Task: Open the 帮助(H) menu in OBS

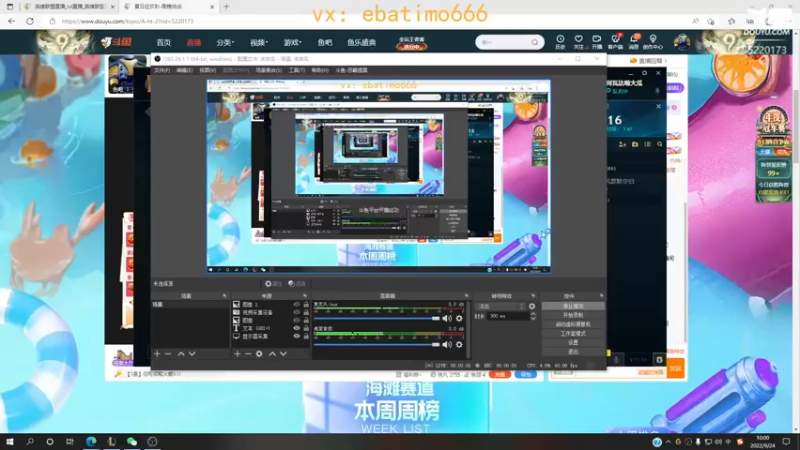Action: click(320, 70)
